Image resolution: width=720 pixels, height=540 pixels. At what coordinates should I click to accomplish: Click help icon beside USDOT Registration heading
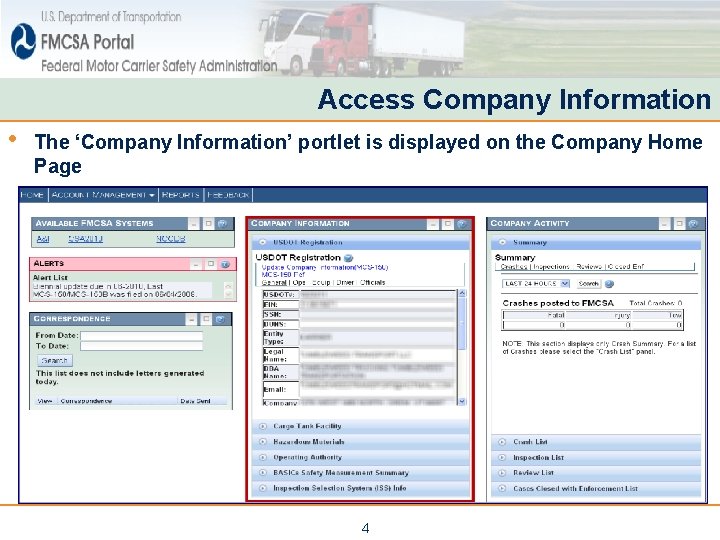click(x=349, y=258)
